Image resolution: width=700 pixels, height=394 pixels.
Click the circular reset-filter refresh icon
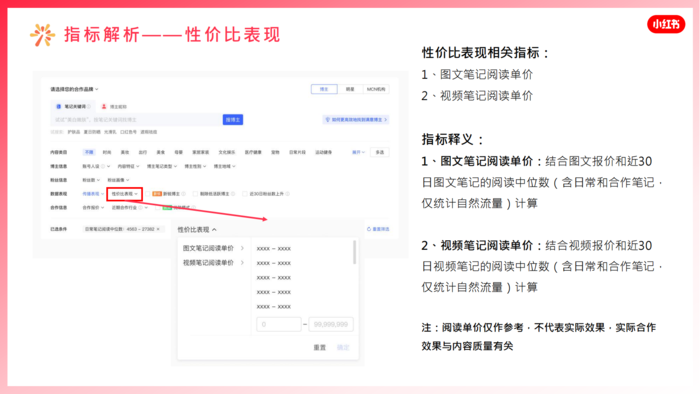pos(369,229)
